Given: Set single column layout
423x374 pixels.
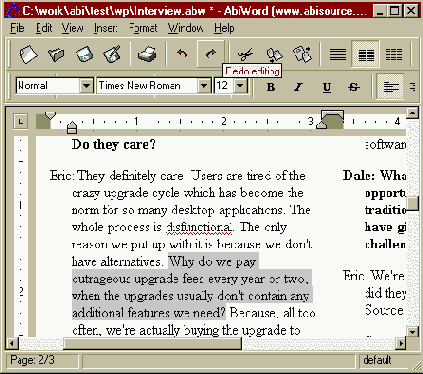Looking at the screenshot, I should tap(338, 54).
